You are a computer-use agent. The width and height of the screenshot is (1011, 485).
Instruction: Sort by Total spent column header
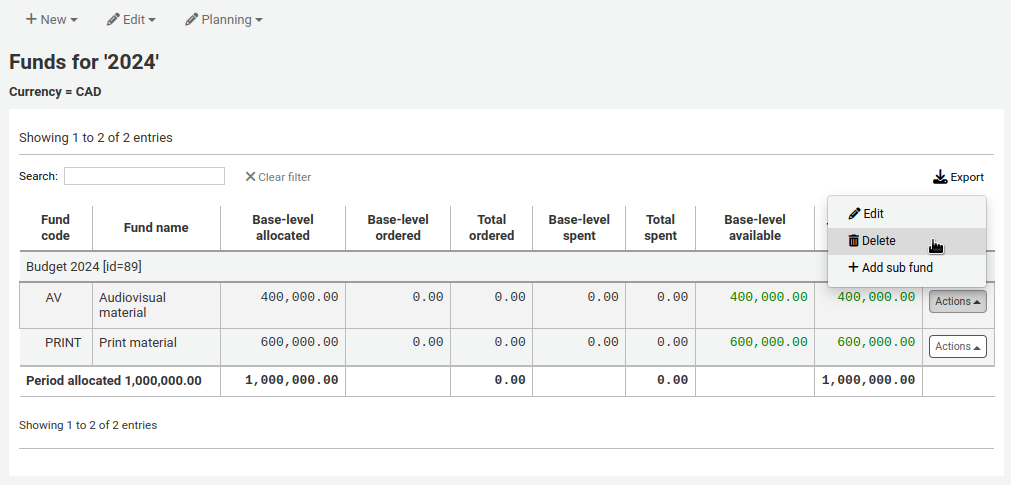click(660, 227)
